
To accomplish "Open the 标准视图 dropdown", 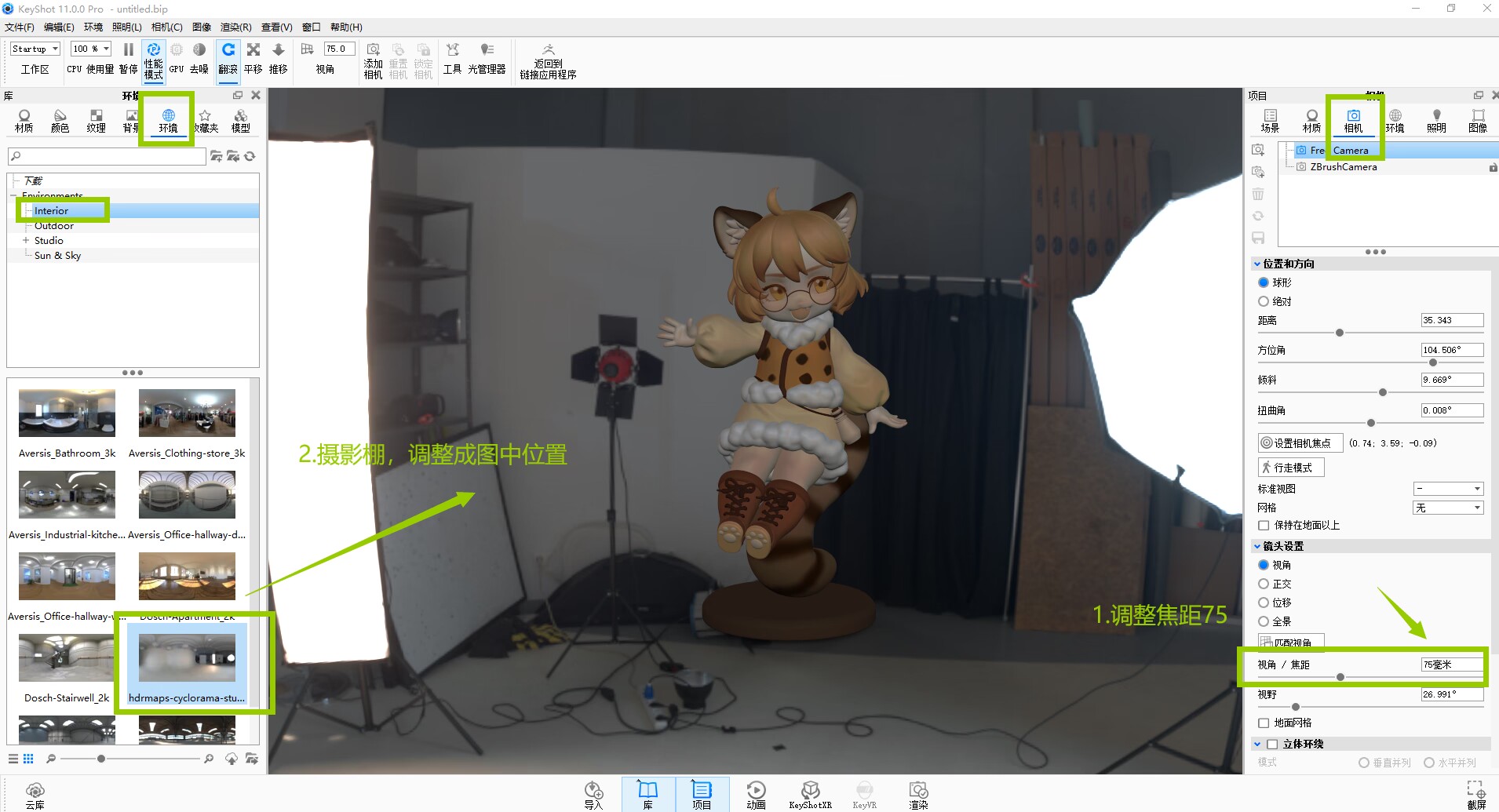I will pos(1448,489).
